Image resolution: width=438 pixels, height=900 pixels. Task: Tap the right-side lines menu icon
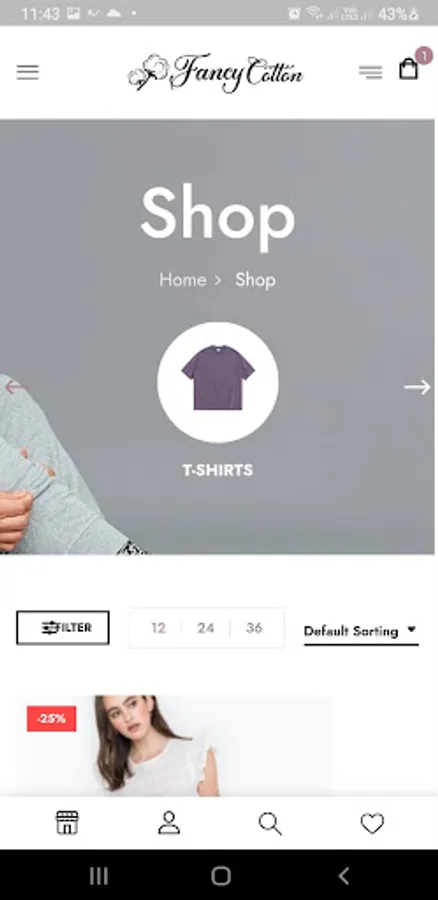(x=371, y=72)
